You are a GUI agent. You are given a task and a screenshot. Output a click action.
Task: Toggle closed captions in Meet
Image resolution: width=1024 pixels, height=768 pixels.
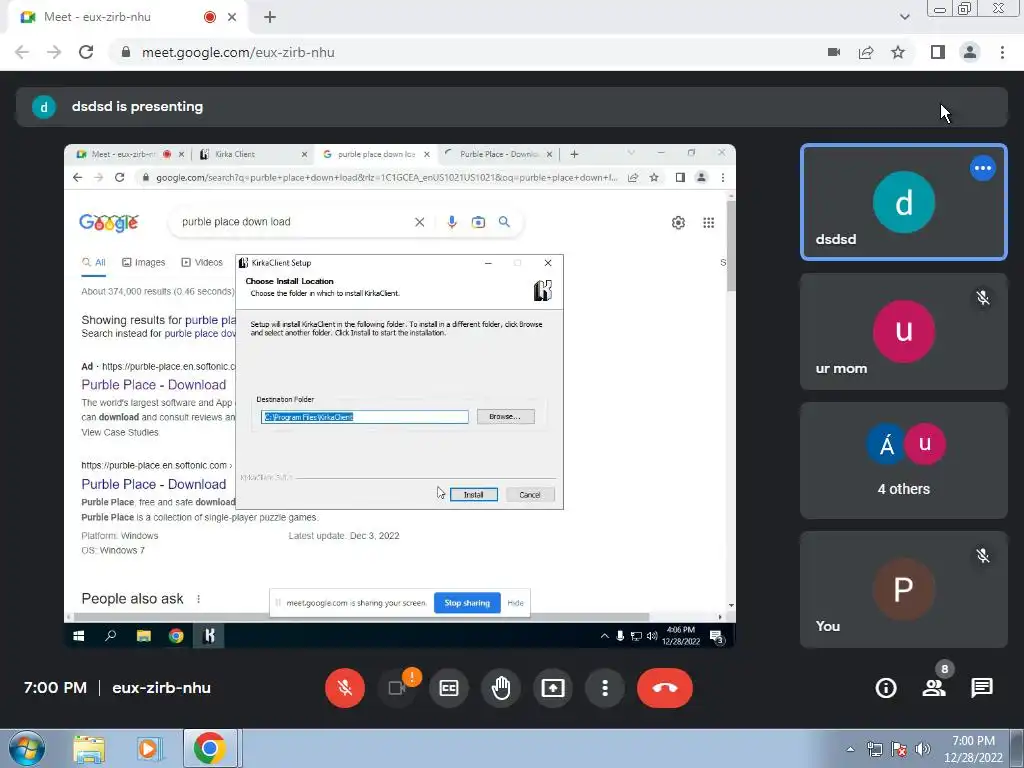(x=449, y=688)
